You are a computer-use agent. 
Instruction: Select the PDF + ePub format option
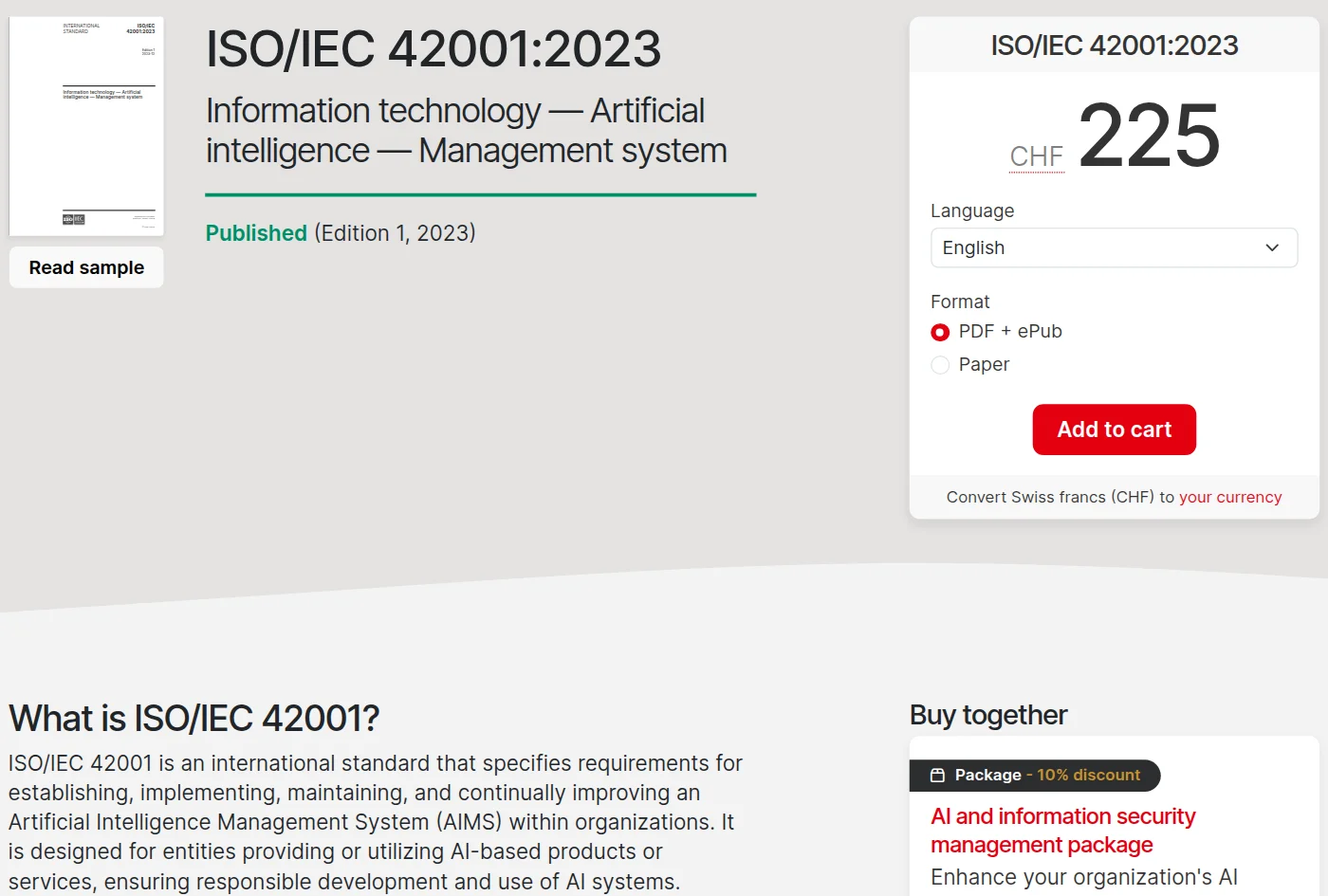tap(940, 332)
